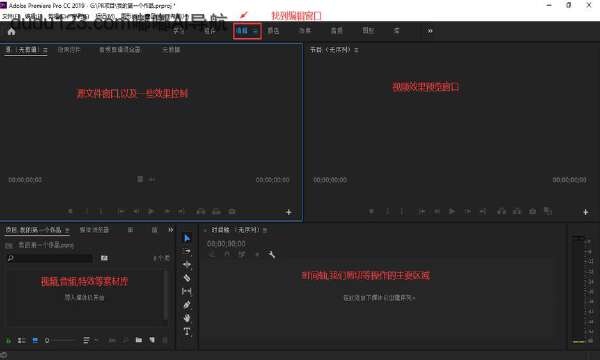Select the Selection (arrow) tool
Image resolution: width=600 pixels, height=360 pixels.
(187, 238)
